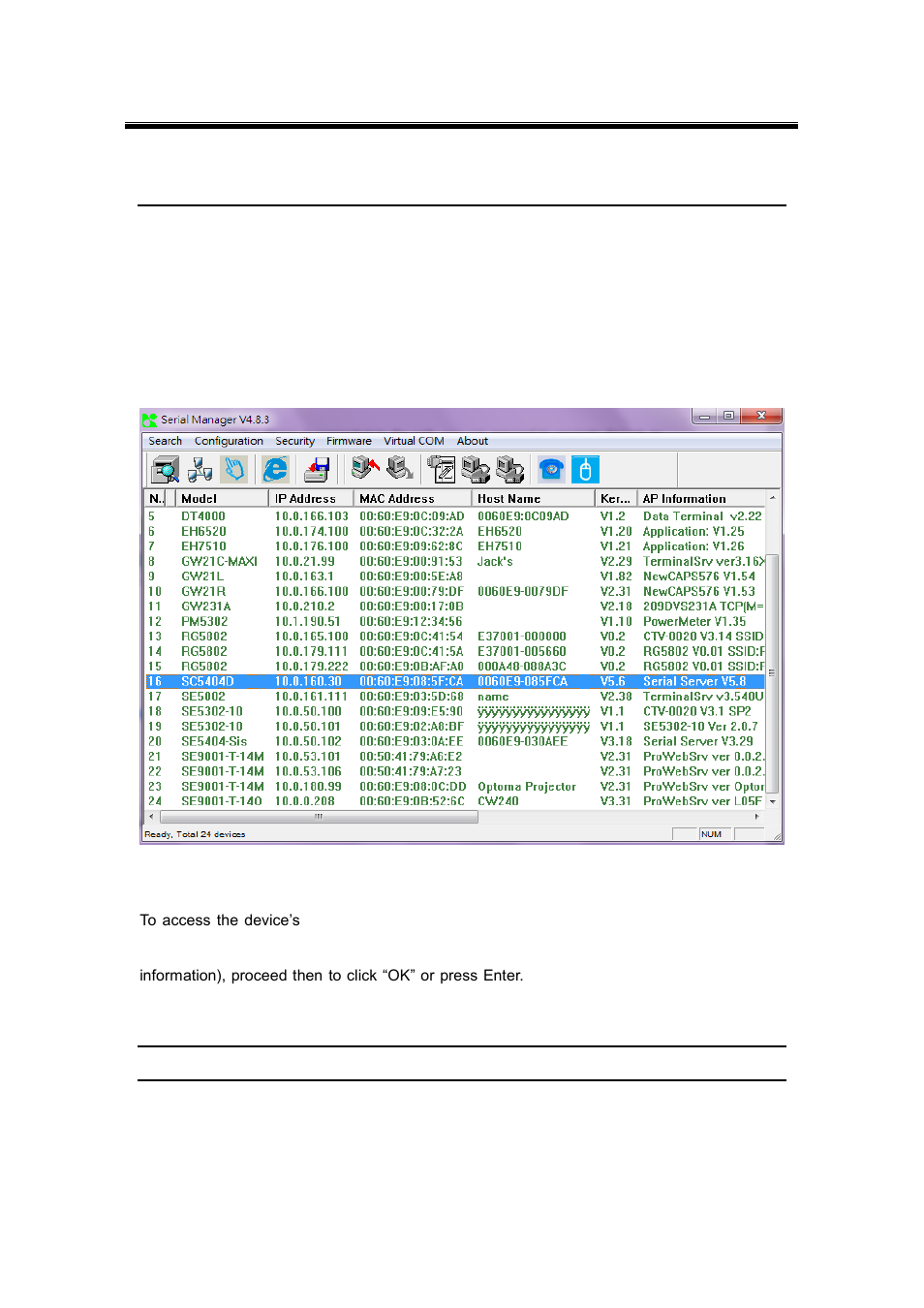Click the second dual-computers toolbar icon
The height and width of the screenshot is (1308, 924).
(510, 470)
